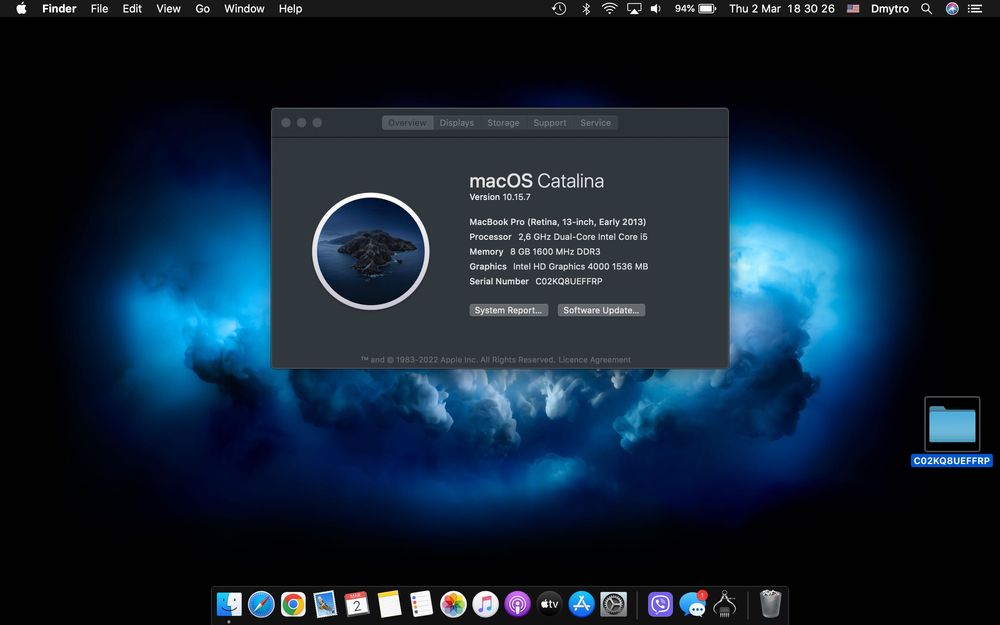
Task: Open the Notes app in Dock
Action: [389, 603]
